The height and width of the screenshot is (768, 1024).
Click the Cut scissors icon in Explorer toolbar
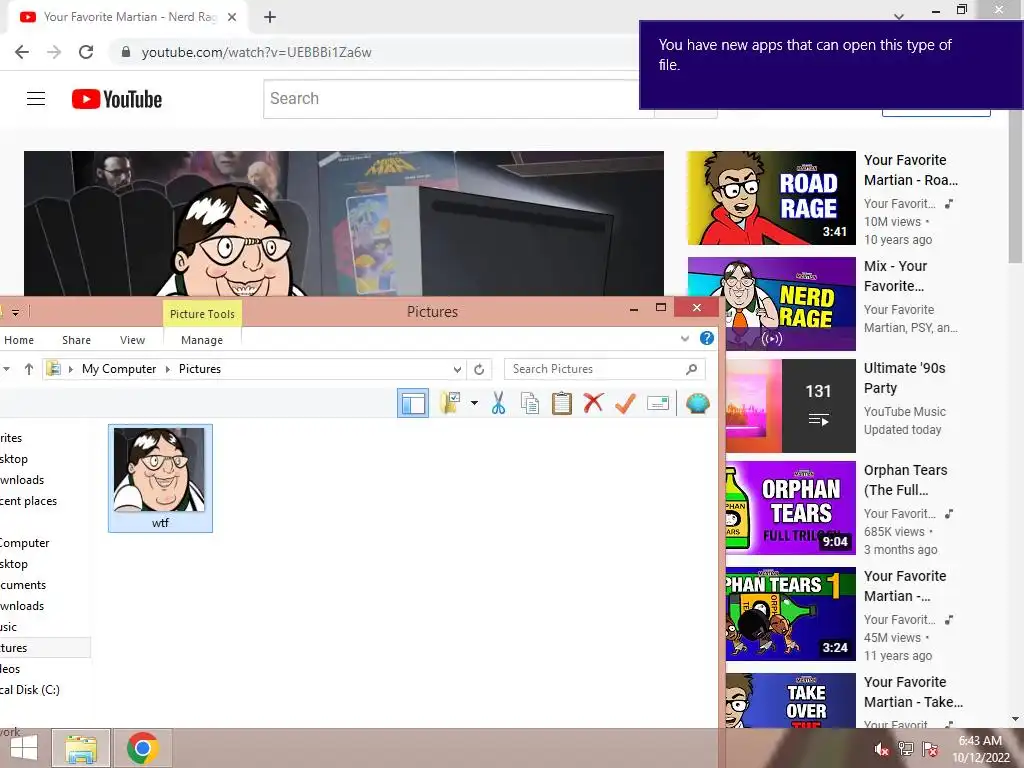[x=498, y=403]
